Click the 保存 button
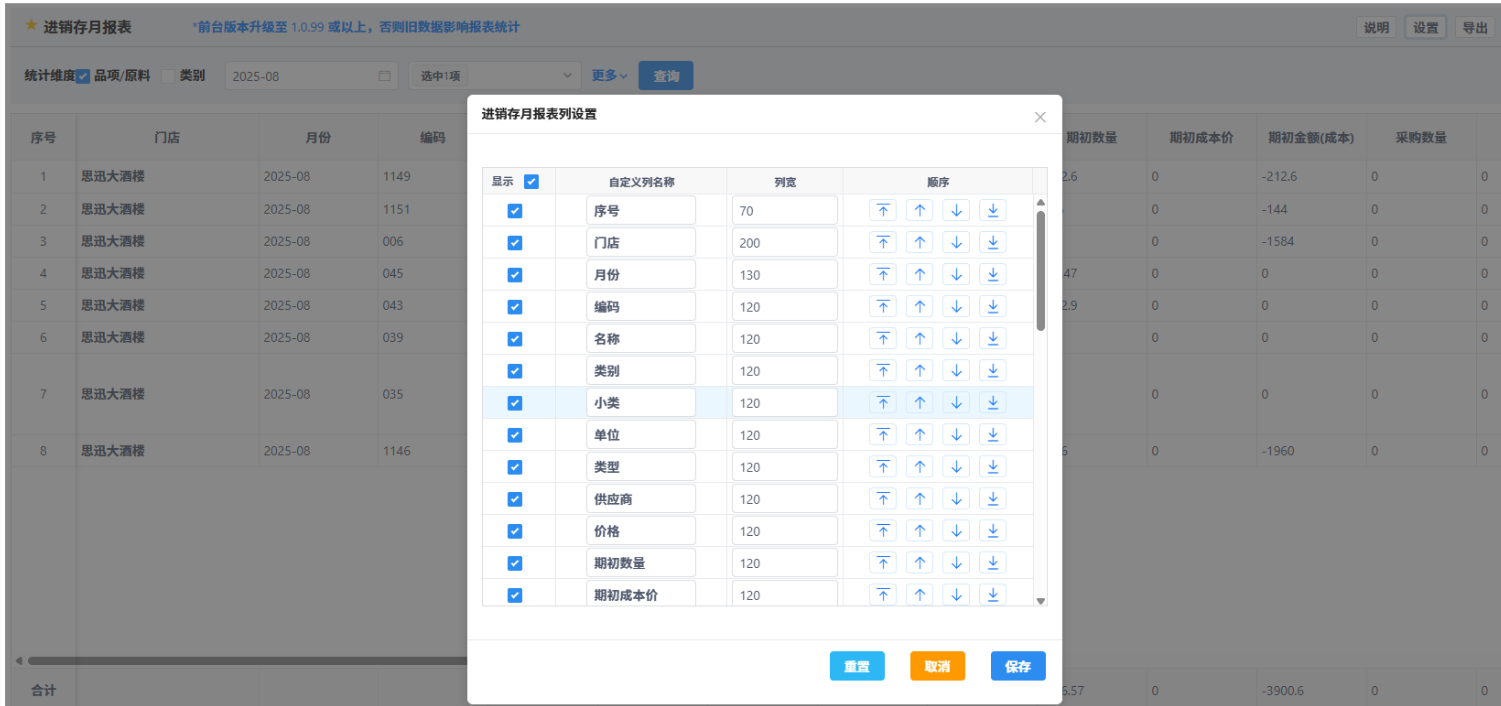Screen dimensions: 1501x706 pos(1017,667)
